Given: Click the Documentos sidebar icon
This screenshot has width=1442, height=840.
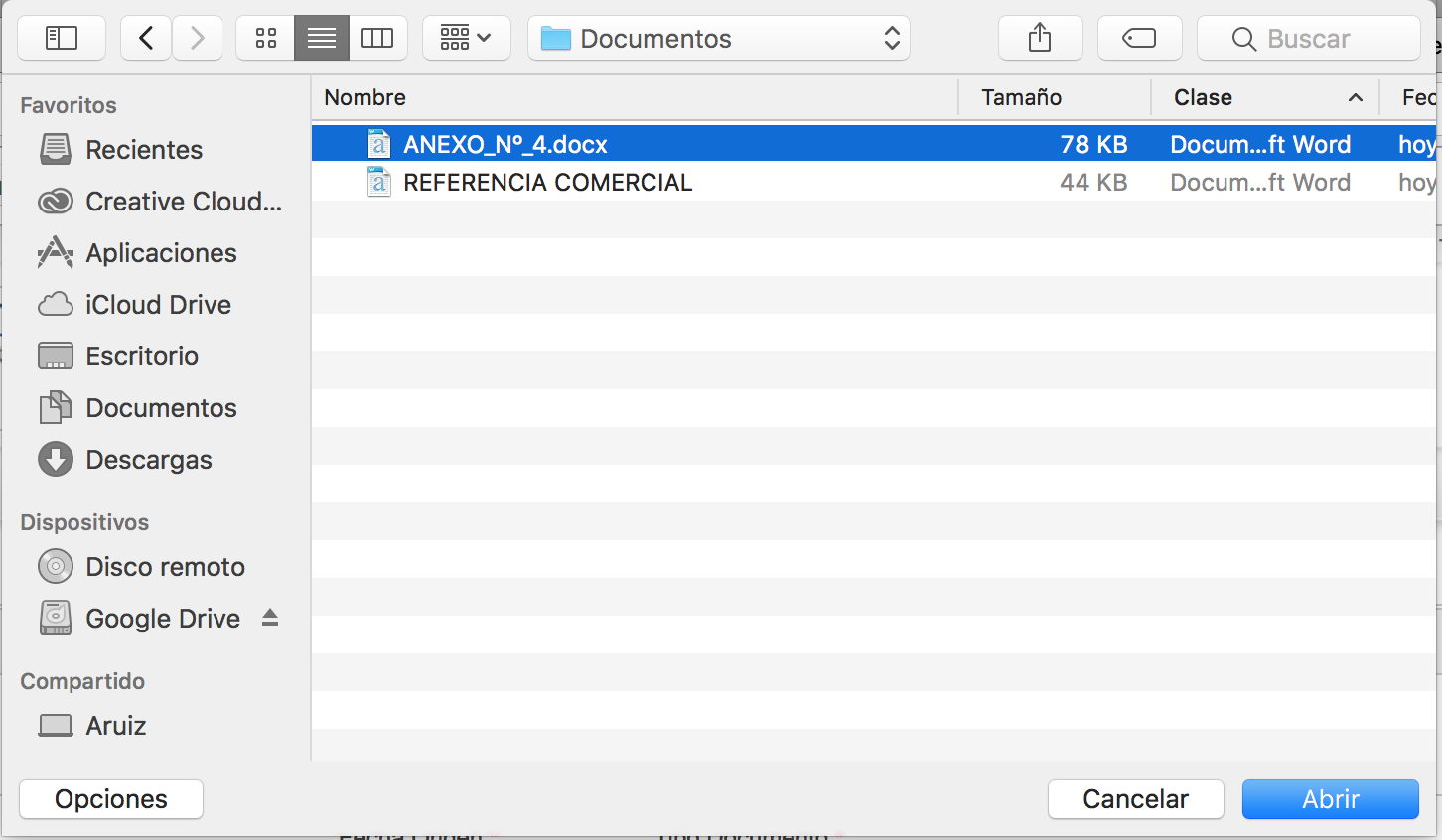Looking at the screenshot, I should tap(56, 407).
